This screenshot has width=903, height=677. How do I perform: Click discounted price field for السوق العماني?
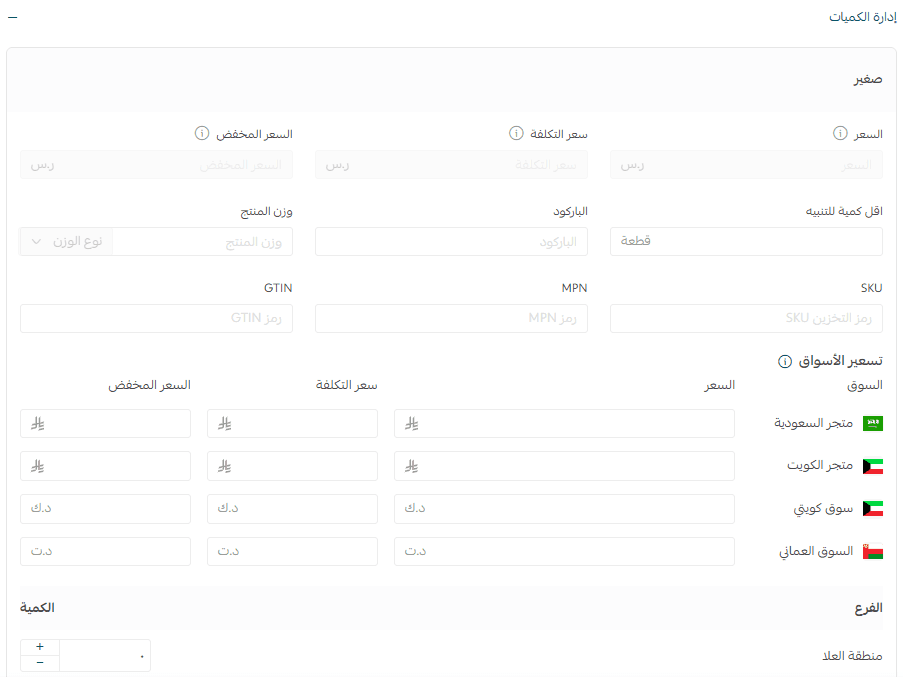click(x=105, y=552)
